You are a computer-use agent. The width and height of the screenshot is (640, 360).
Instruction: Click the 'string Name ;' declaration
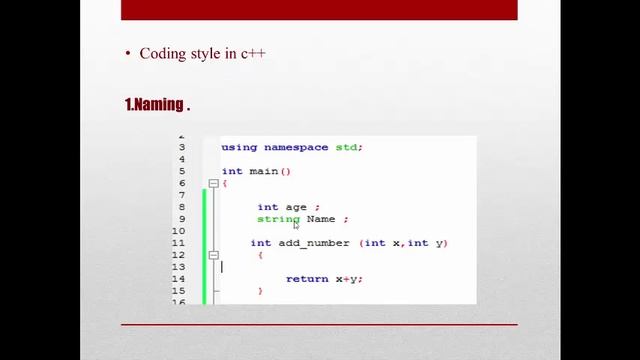[303, 220]
